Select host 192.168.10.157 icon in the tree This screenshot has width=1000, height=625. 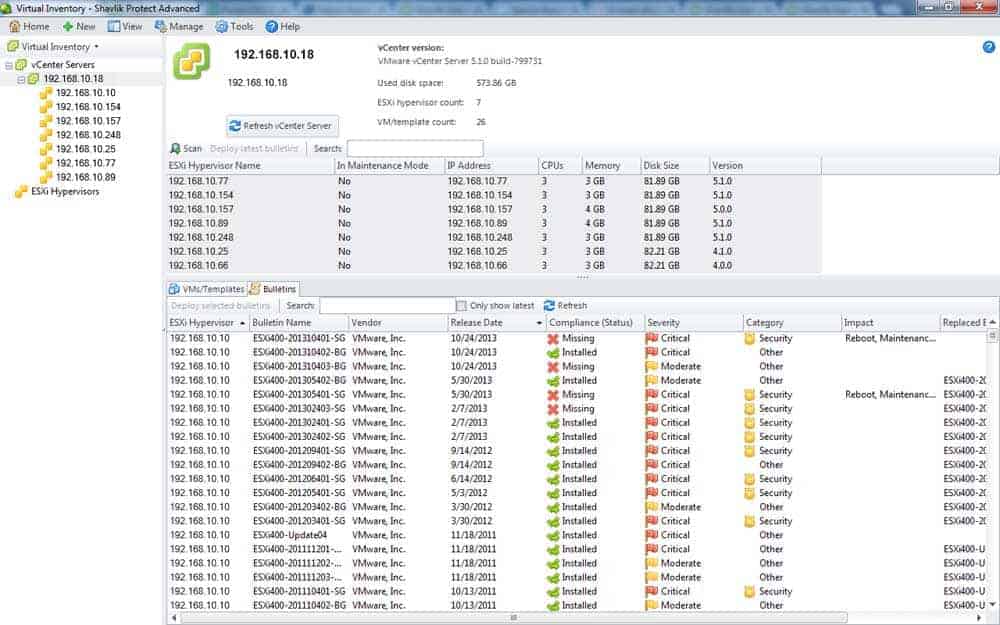[x=46, y=121]
